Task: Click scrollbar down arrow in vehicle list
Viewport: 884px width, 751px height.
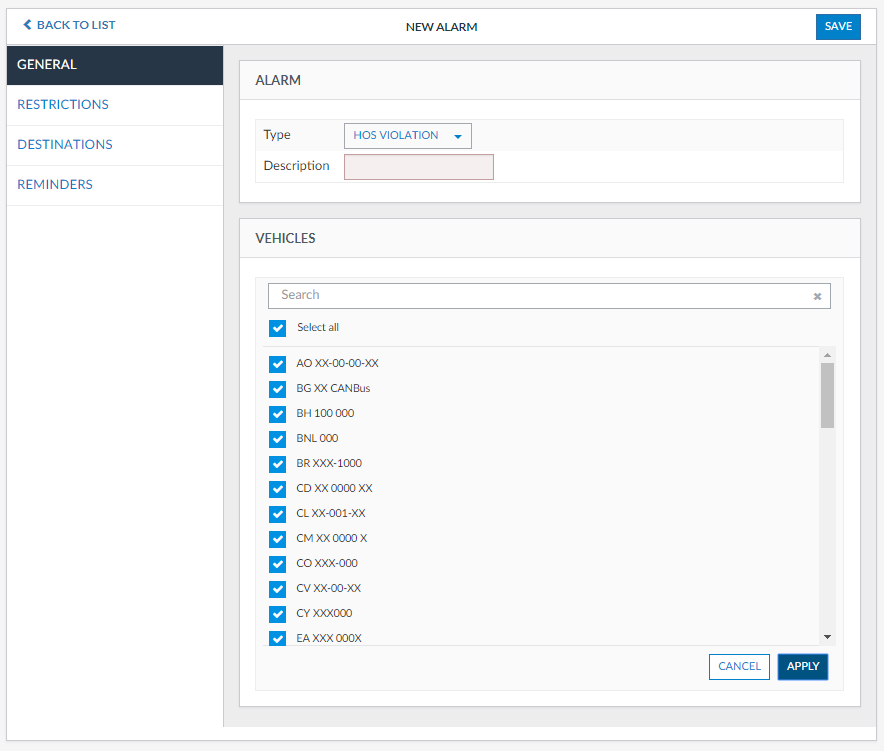Action: (827, 636)
